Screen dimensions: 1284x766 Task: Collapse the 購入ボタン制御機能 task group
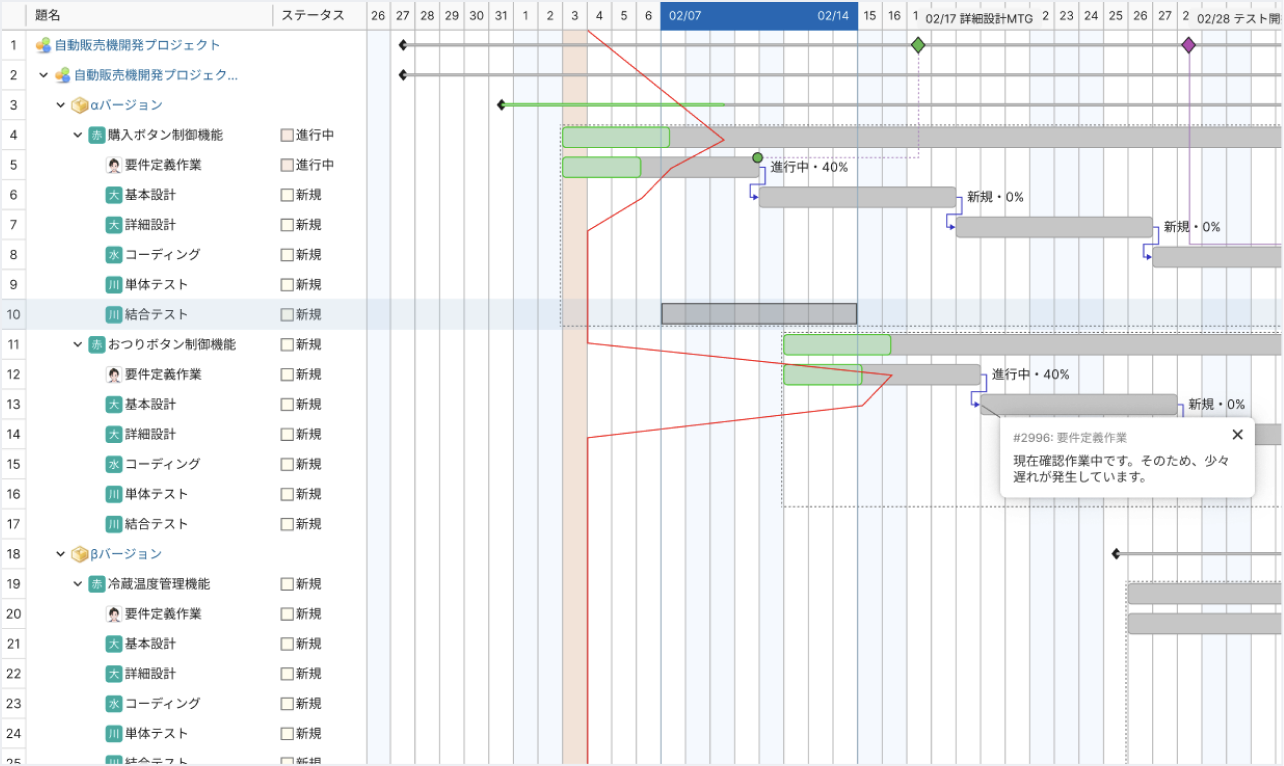click(78, 135)
